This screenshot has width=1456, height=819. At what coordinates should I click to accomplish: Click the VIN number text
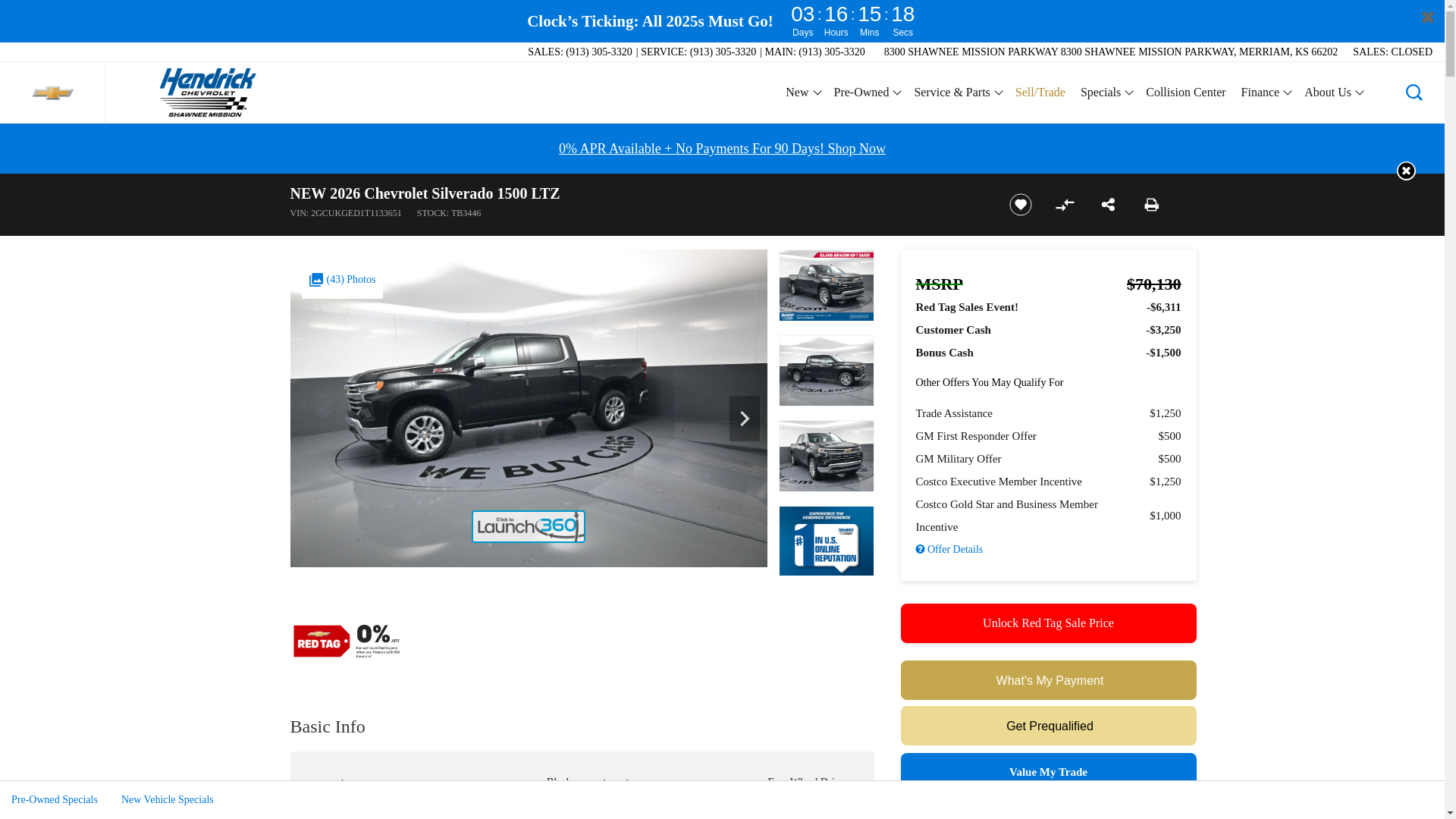click(345, 213)
